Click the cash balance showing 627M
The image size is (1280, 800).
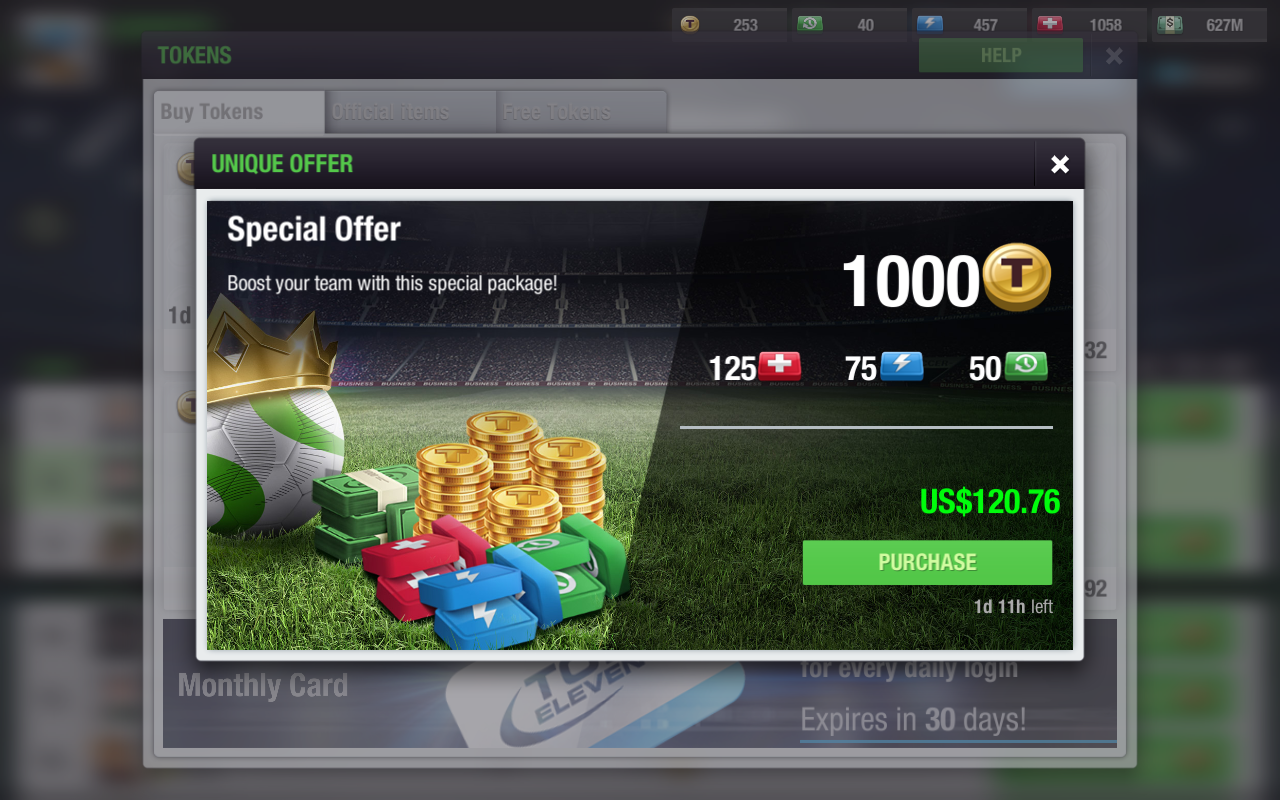coord(1209,25)
